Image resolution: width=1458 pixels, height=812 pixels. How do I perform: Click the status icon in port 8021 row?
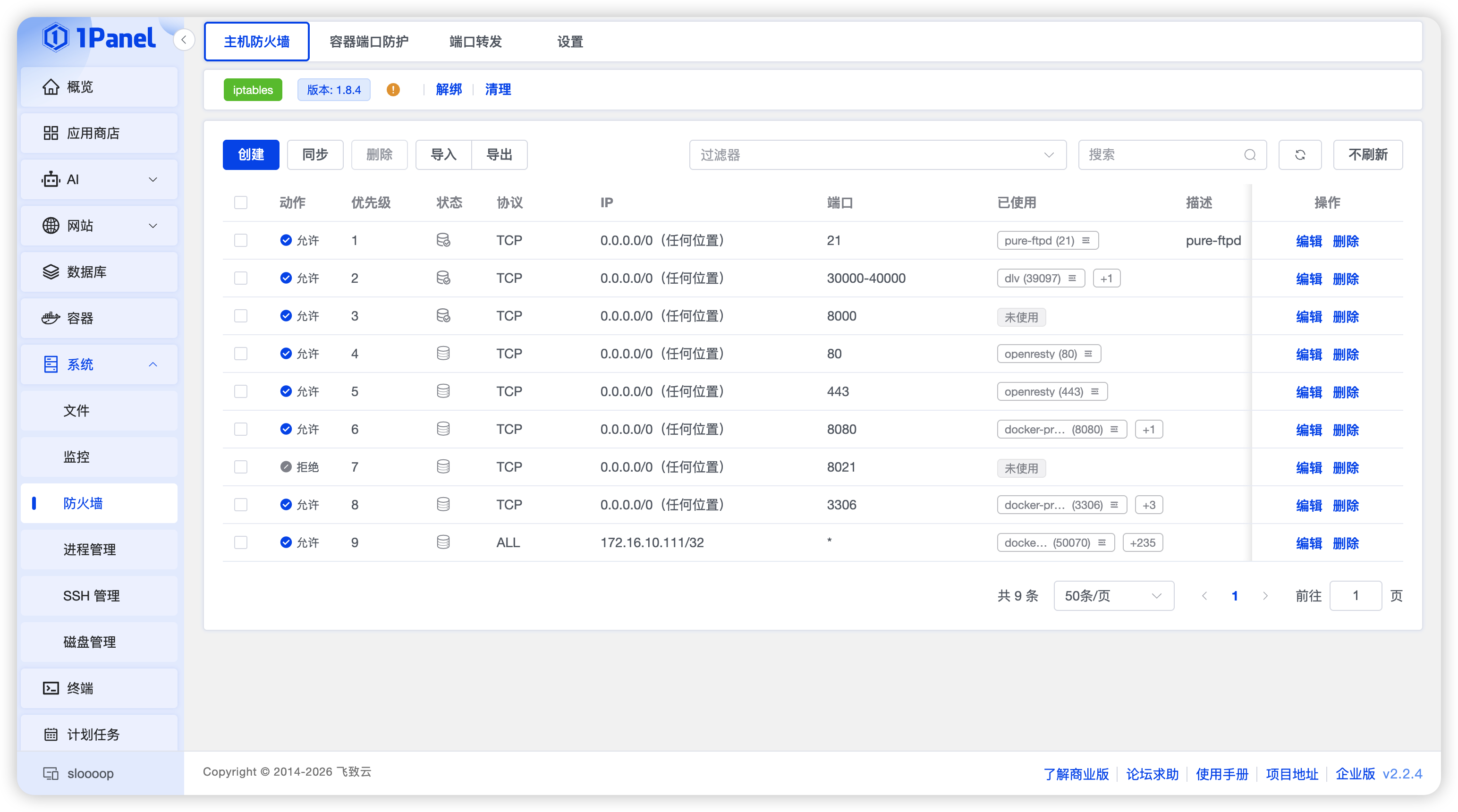pos(443,466)
